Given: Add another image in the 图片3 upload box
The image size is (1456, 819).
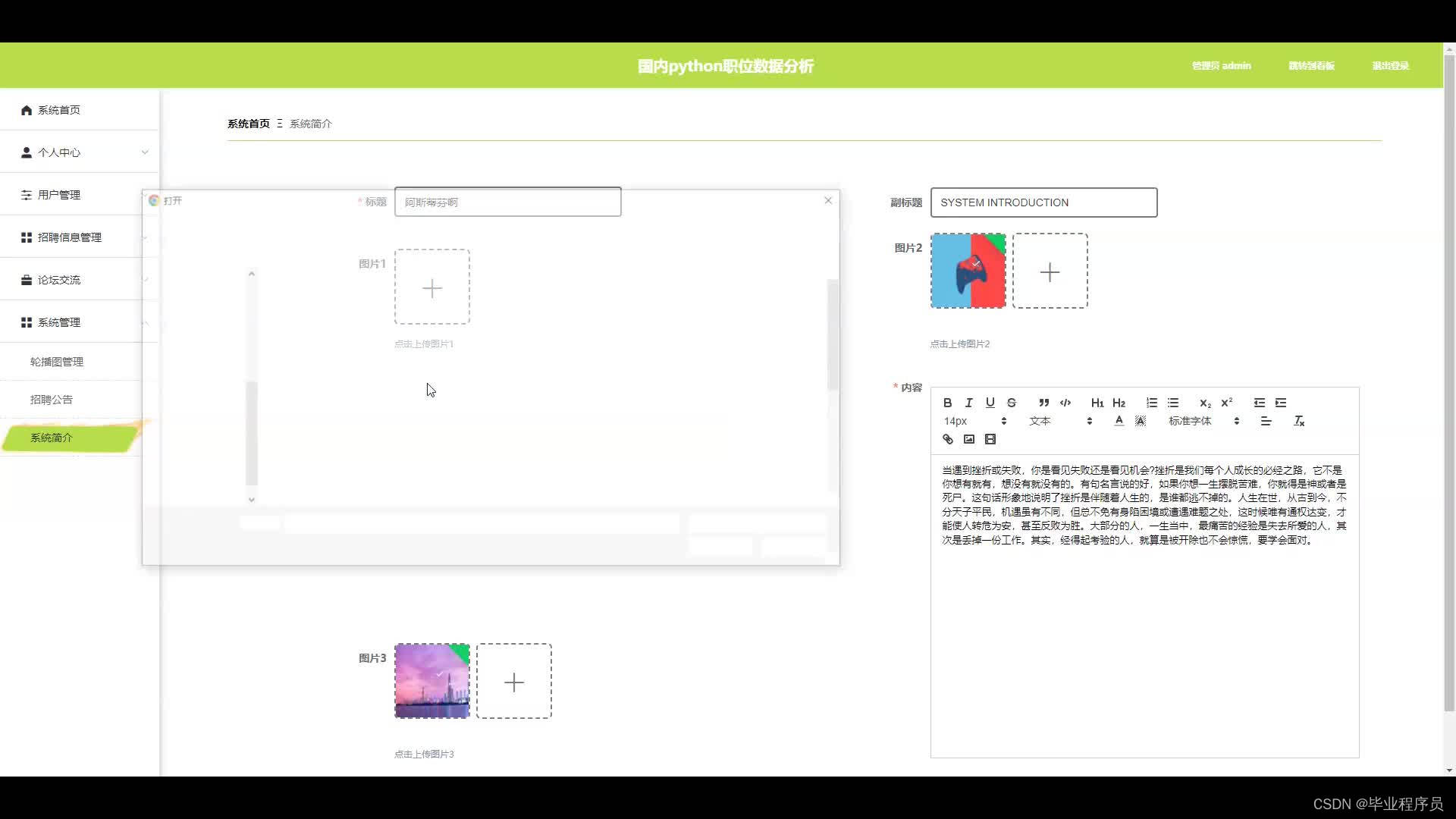Looking at the screenshot, I should pos(514,681).
